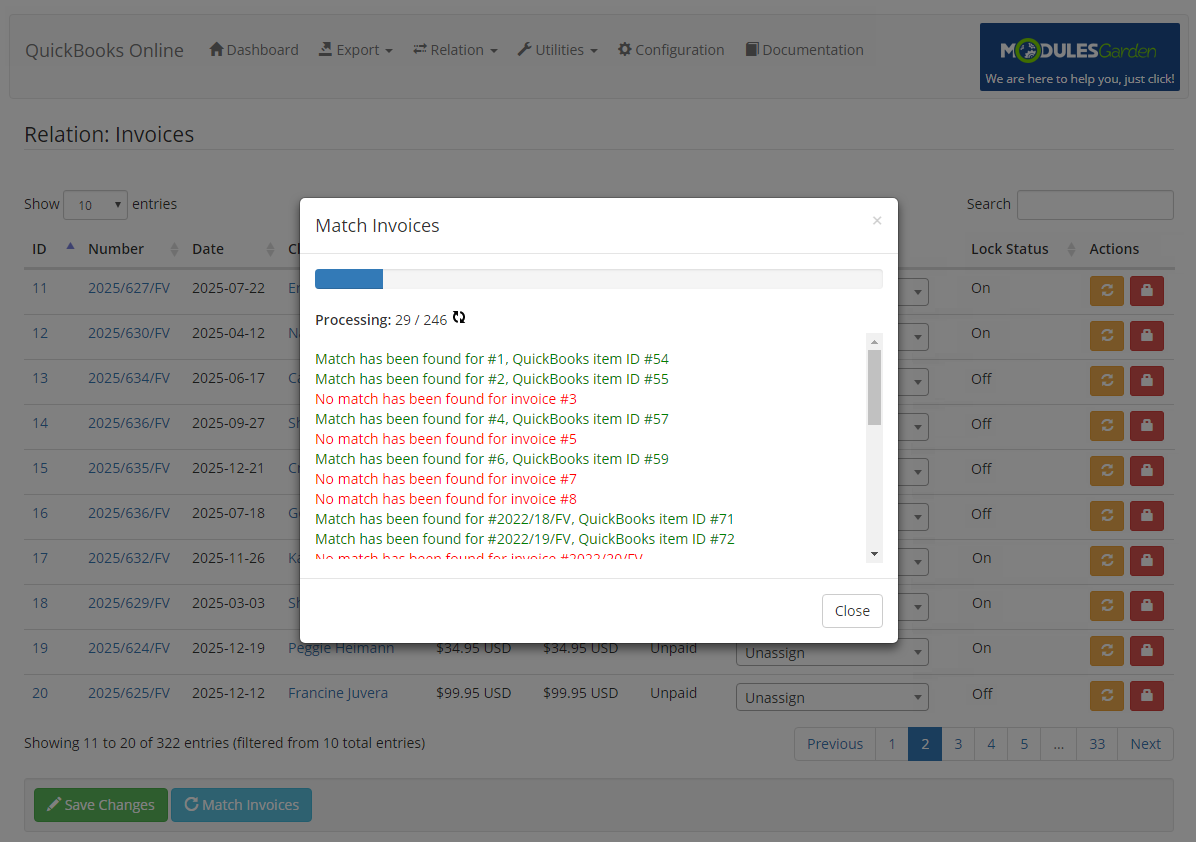The height and width of the screenshot is (842, 1196).
Task: Open the Configuration gear page
Action: (x=670, y=49)
